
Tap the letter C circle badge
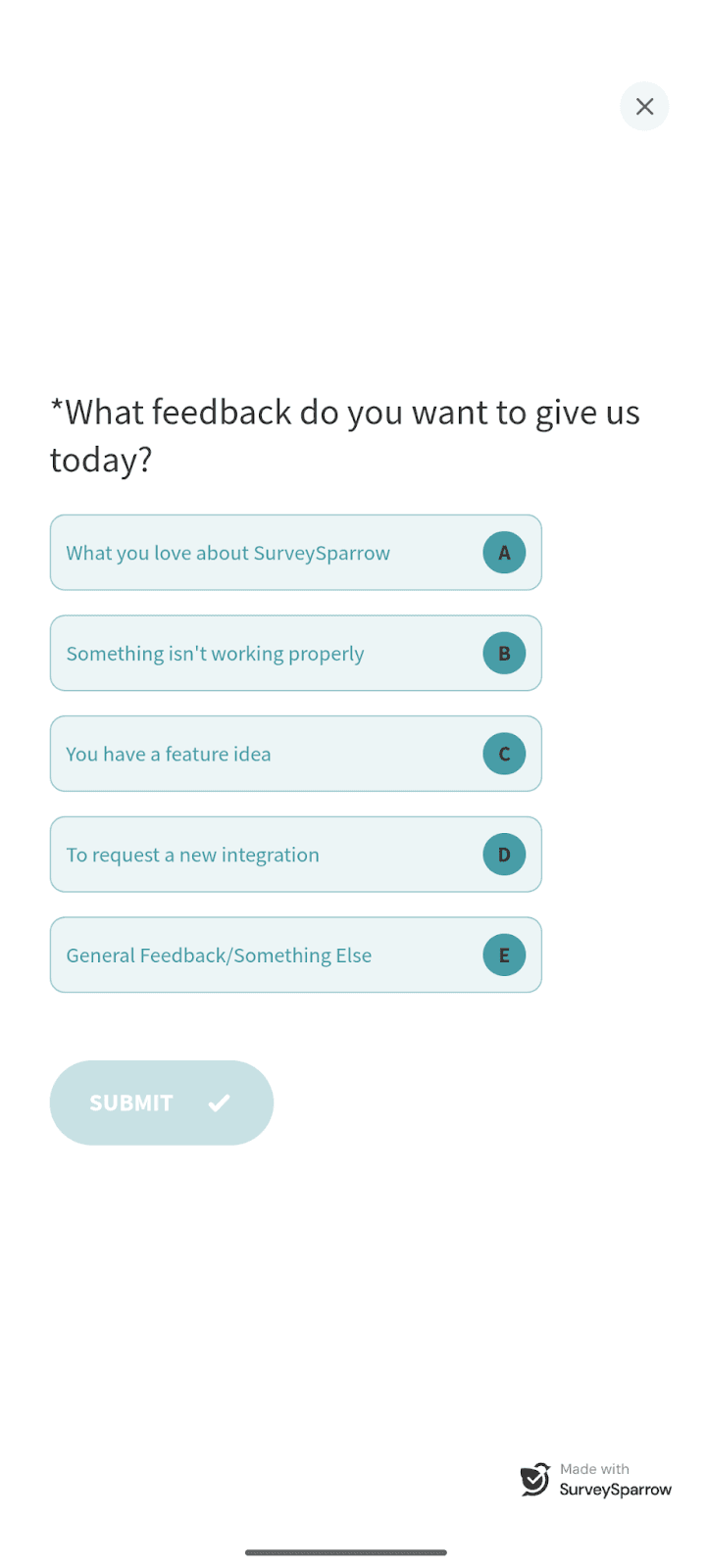pos(504,754)
